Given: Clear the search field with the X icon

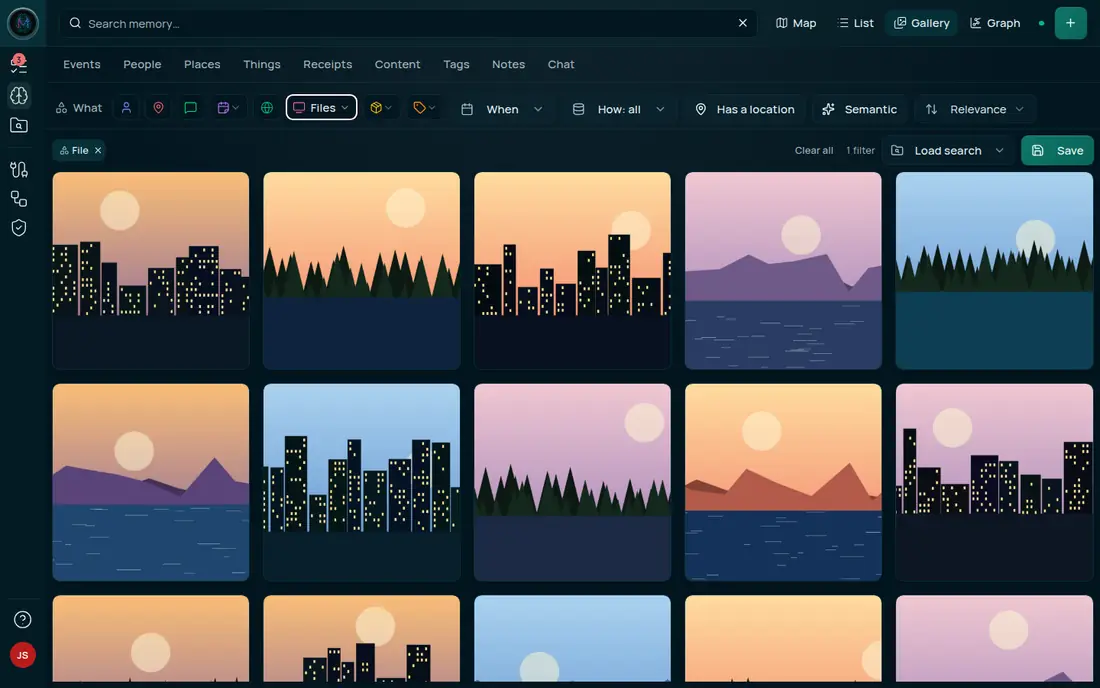Looking at the screenshot, I should pos(742,23).
